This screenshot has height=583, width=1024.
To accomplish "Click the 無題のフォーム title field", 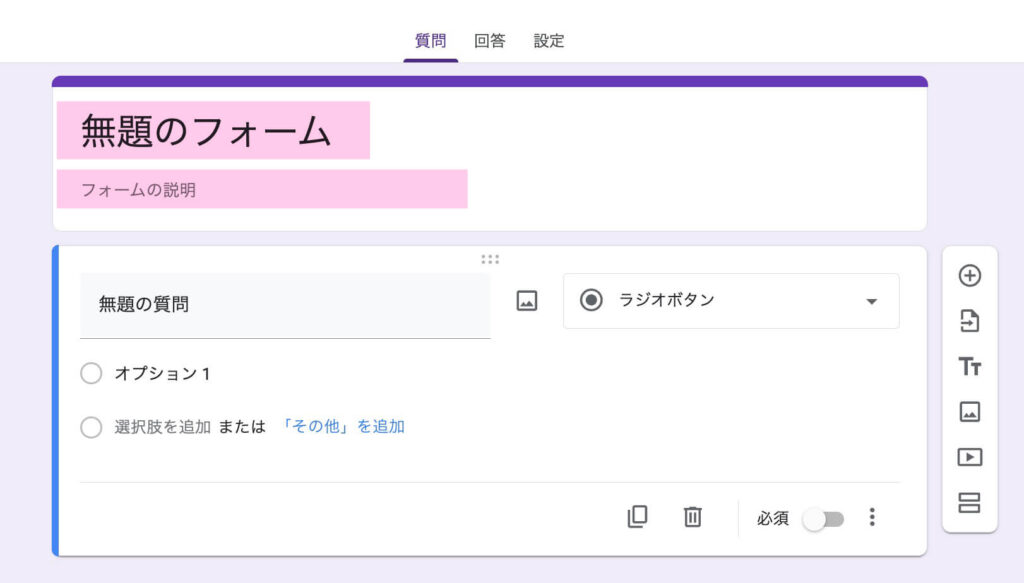I will pyautogui.click(x=213, y=131).
